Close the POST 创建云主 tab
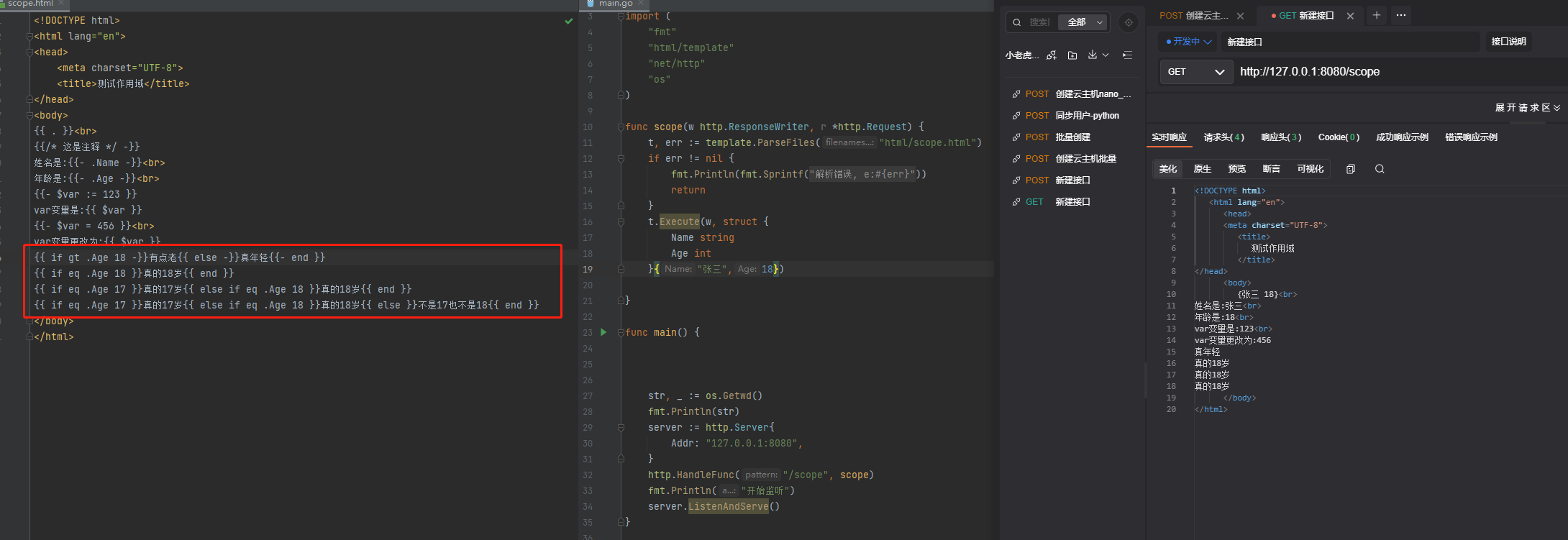The width and height of the screenshot is (1568, 540). tap(1240, 16)
